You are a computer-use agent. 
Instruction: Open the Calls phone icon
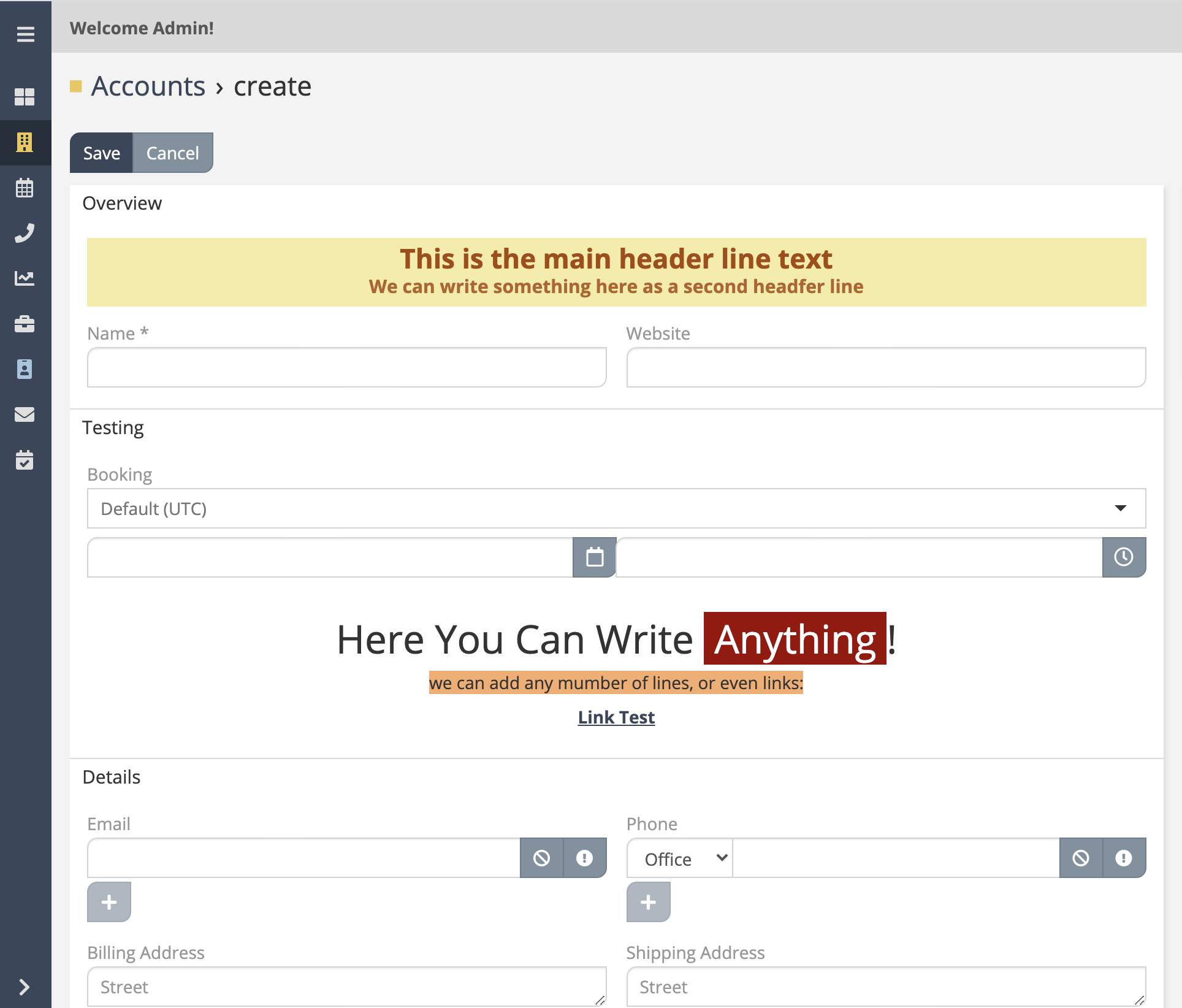[25, 233]
